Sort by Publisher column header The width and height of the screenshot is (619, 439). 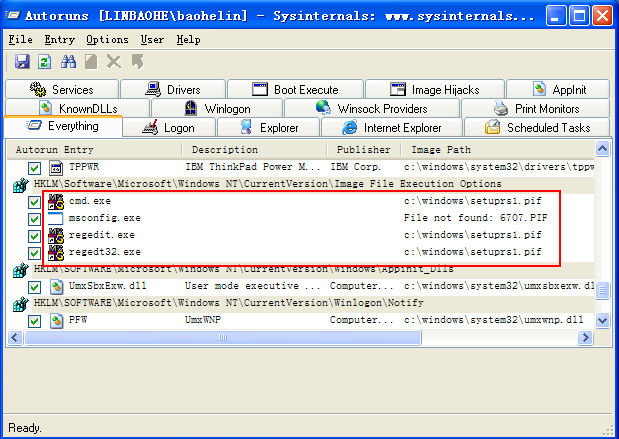364,150
